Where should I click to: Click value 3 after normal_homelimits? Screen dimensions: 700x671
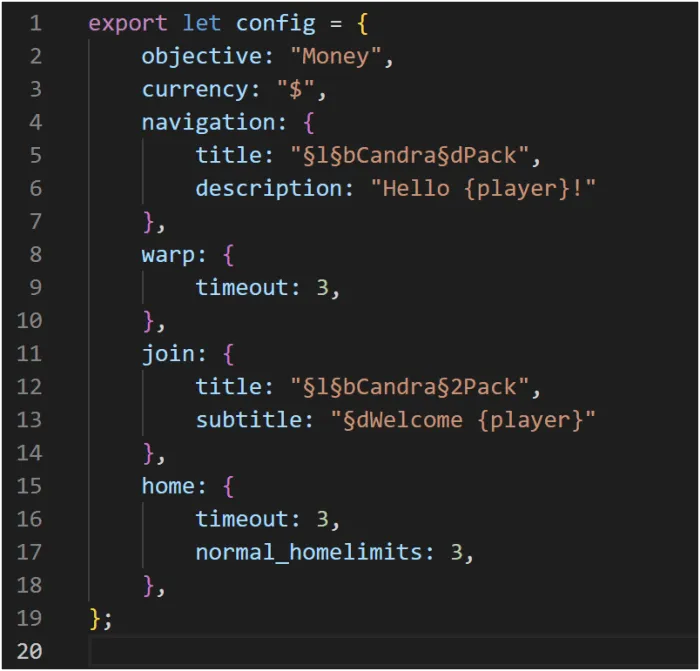456,552
